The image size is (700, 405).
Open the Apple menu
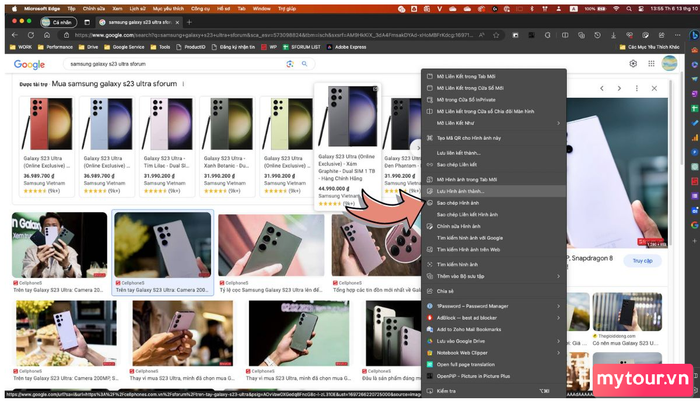[14, 8]
